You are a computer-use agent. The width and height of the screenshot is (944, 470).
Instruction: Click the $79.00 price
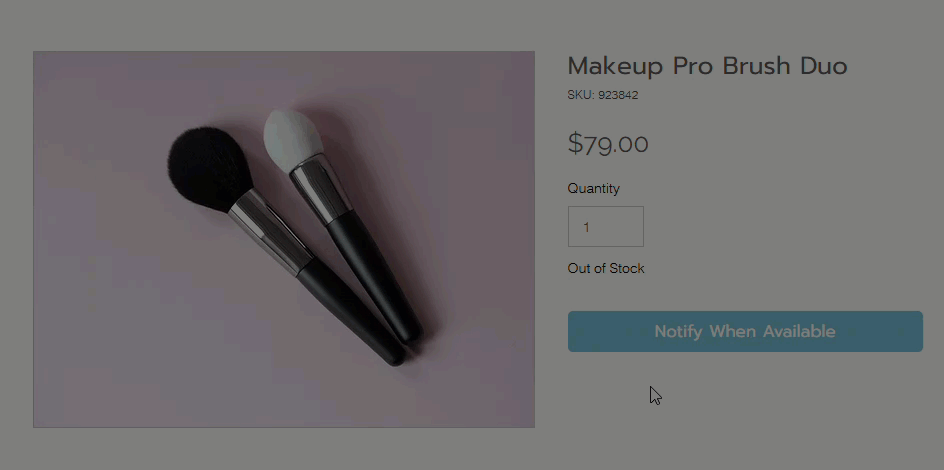[x=608, y=144]
